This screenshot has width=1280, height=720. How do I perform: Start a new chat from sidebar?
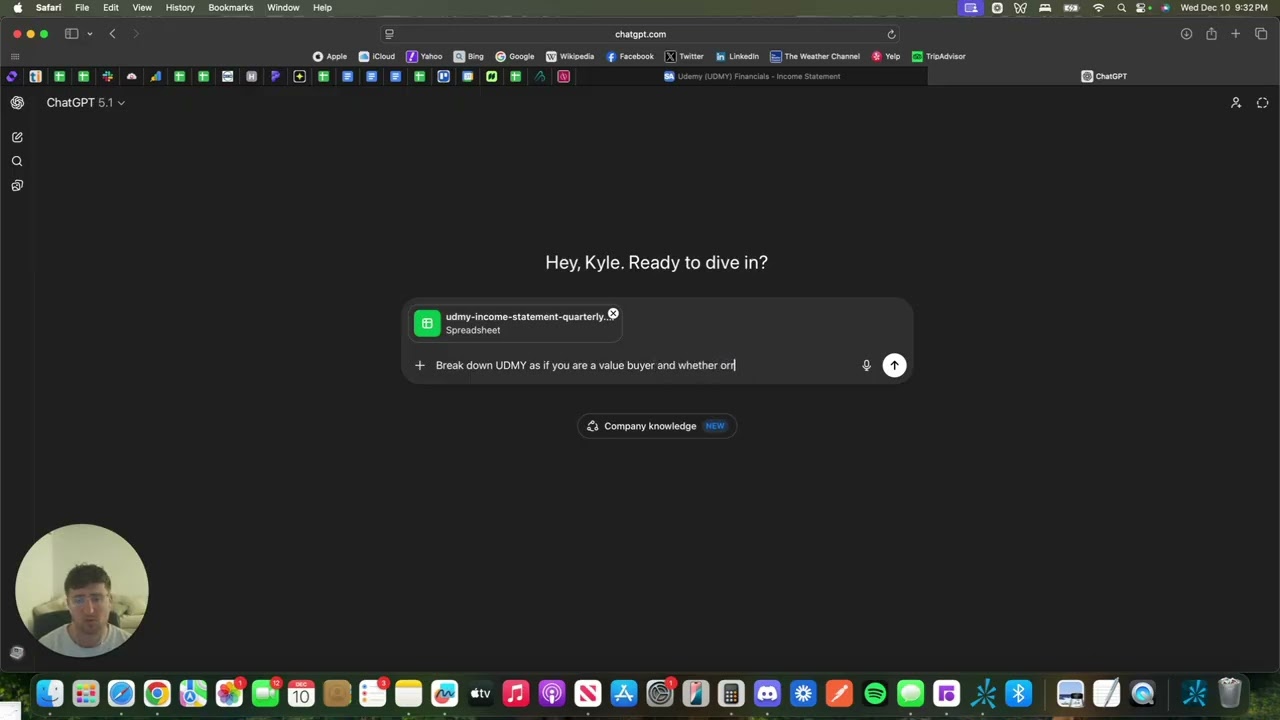click(17, 137)
